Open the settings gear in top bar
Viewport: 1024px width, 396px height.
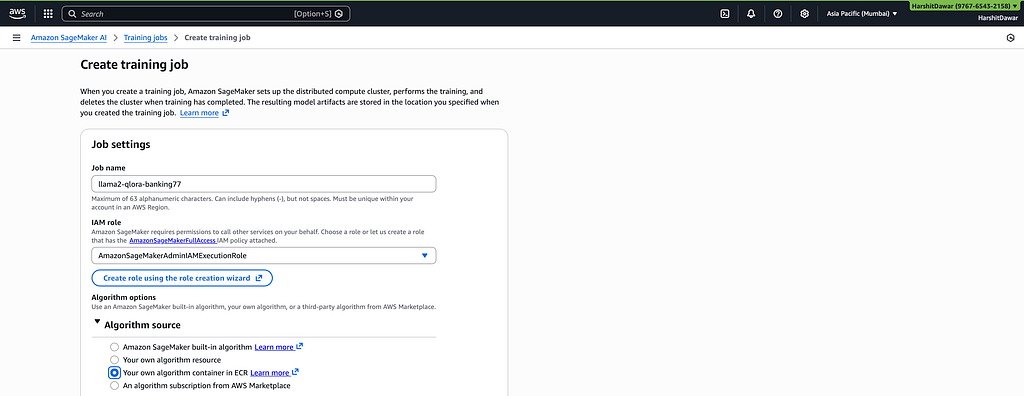coord(805,13)
